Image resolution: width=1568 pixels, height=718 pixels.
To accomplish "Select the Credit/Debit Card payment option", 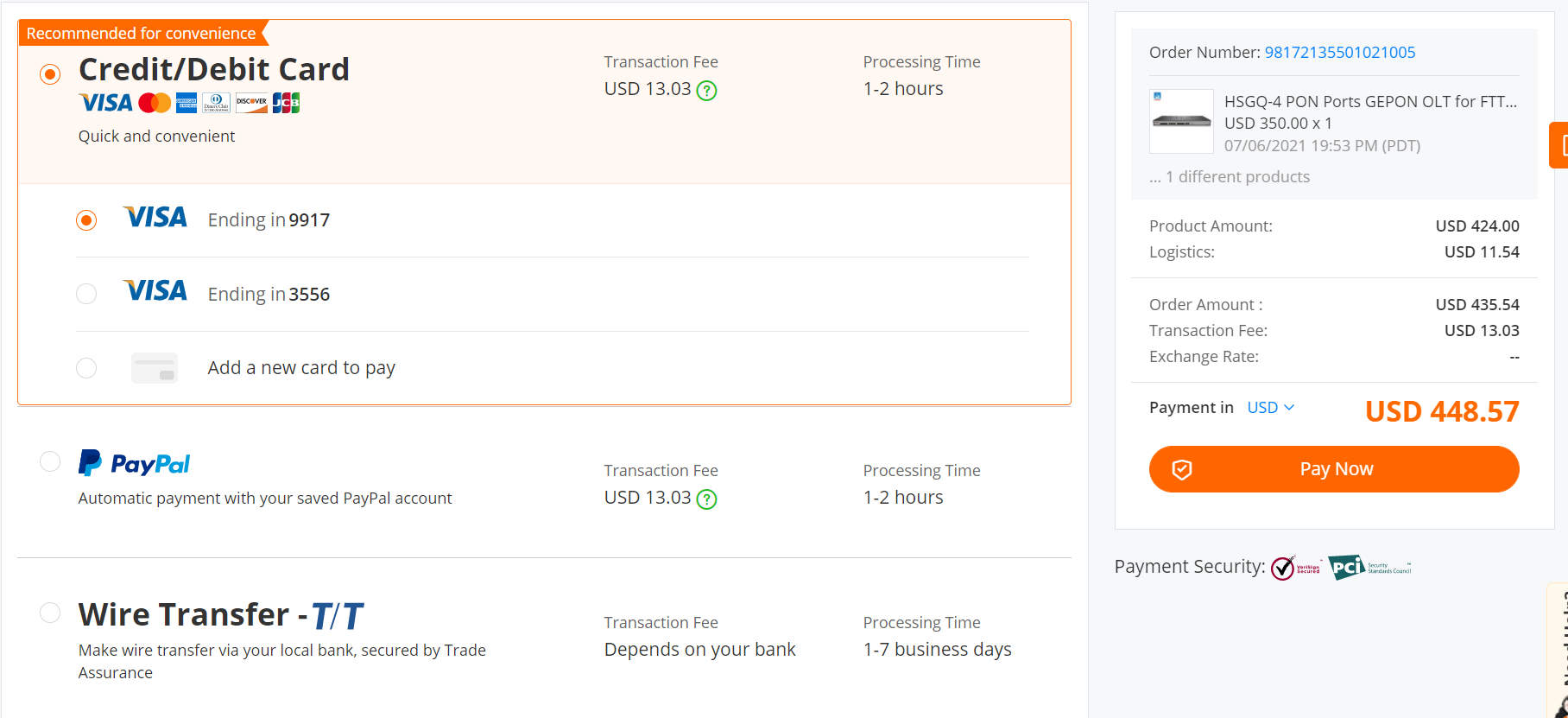I will pyautogui.click(x=50, y=74).
